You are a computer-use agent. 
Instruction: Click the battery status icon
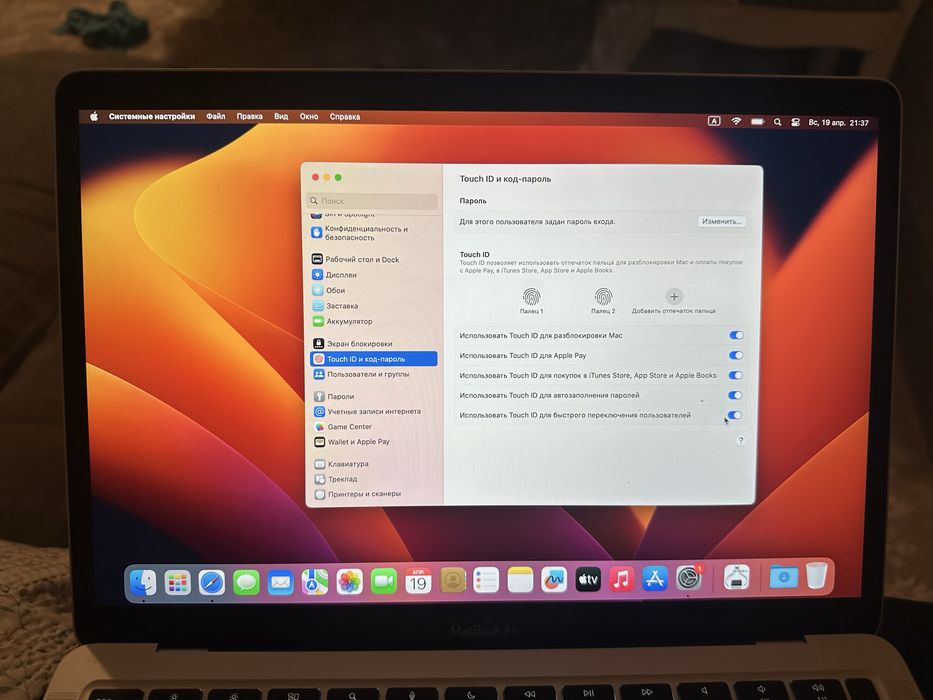coord(757,121)
